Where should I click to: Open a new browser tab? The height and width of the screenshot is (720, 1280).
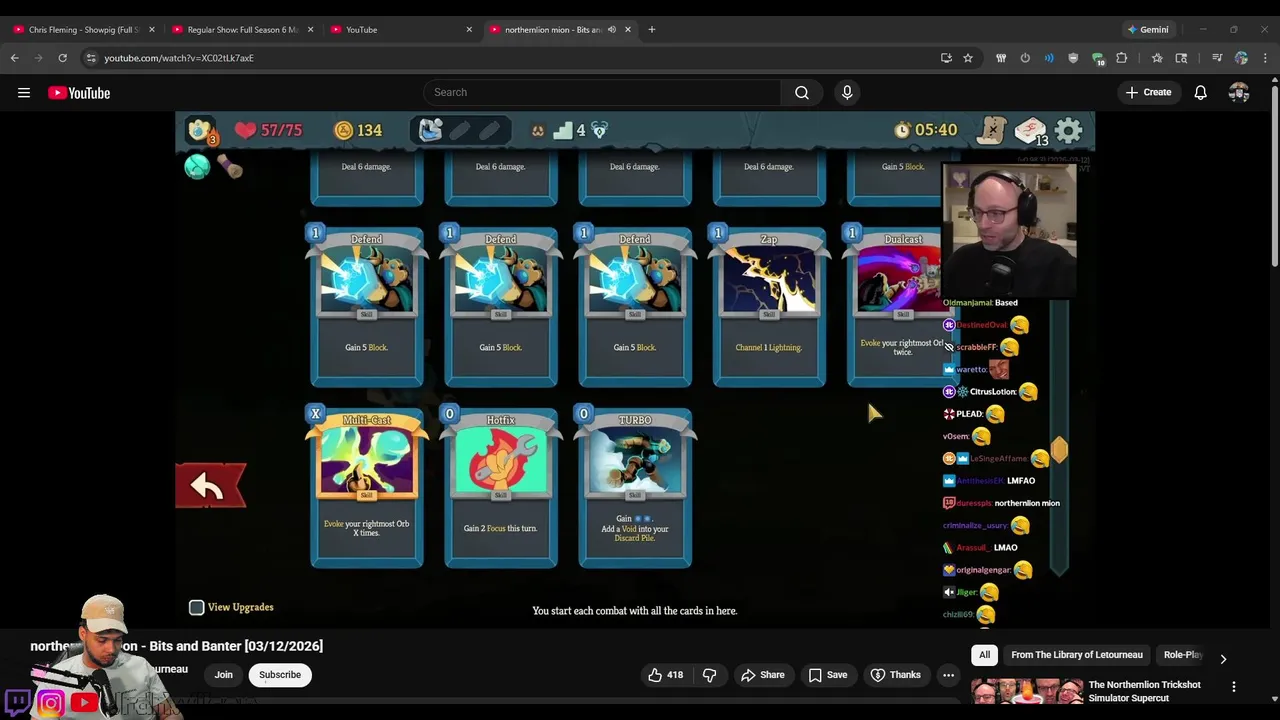point(652,30)
